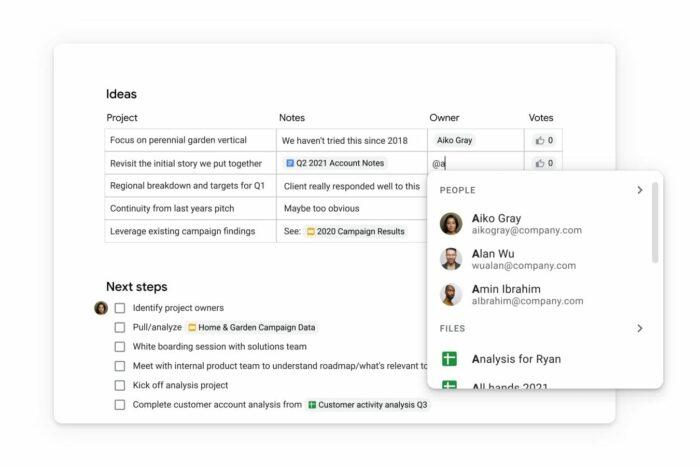
Task: Click the Sheets icon beside Analysis for Ryan
Action: tap(450, 359)
